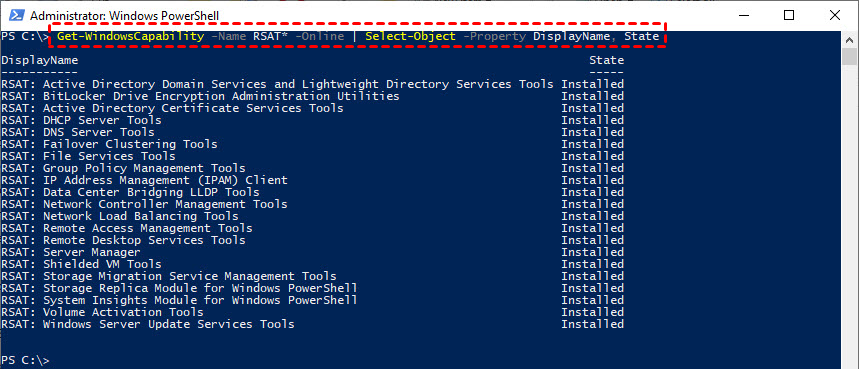Click the PowerShell icon in title bar
Image resolution: width=859 pixels, height=369 pixels.
pyautogui.click(x=15, y=15)
